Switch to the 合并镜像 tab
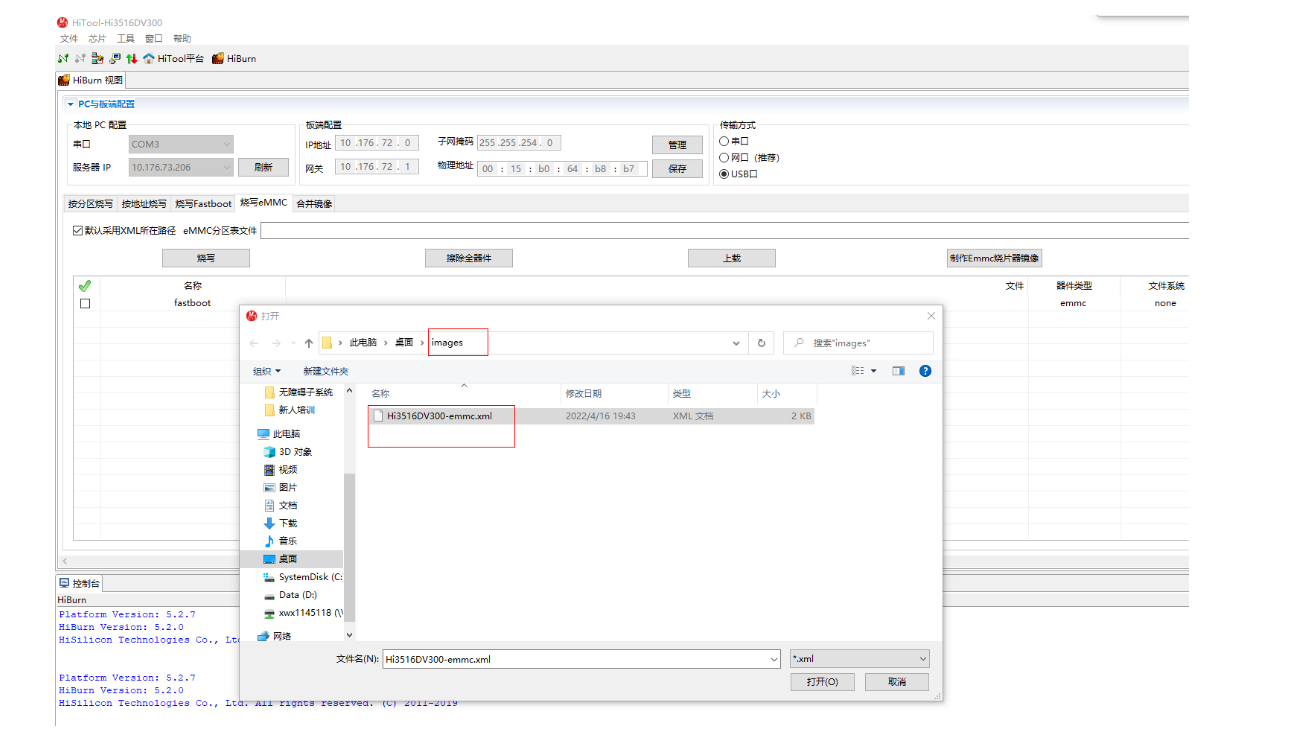This screenshot has width=1300, height=731. pyautogui.click(x=314, y=204)
